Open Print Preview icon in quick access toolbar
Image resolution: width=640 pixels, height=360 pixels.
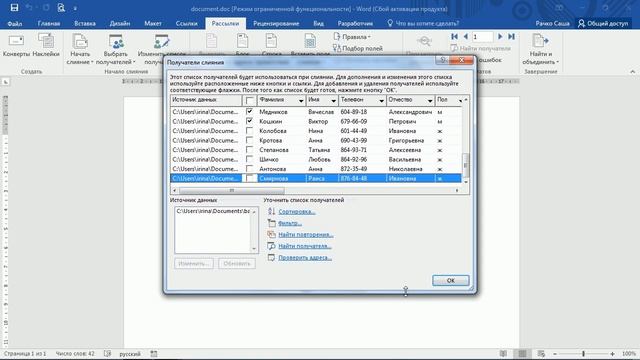[x=61, y=8]
